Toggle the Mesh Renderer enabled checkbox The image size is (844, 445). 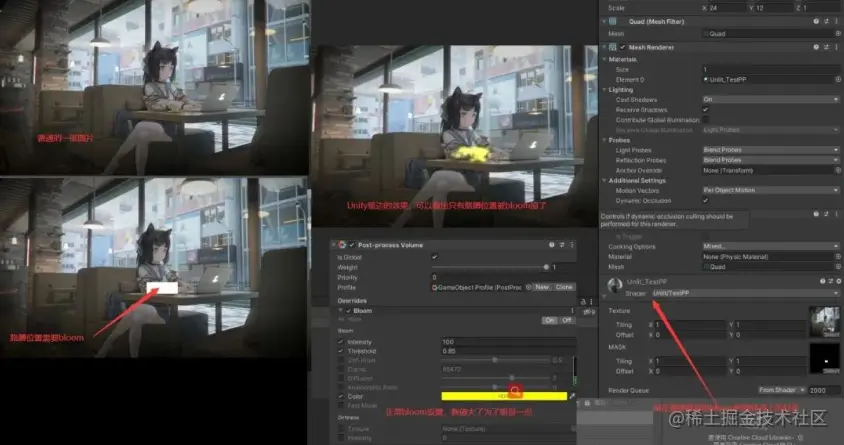tap(623, 47)
